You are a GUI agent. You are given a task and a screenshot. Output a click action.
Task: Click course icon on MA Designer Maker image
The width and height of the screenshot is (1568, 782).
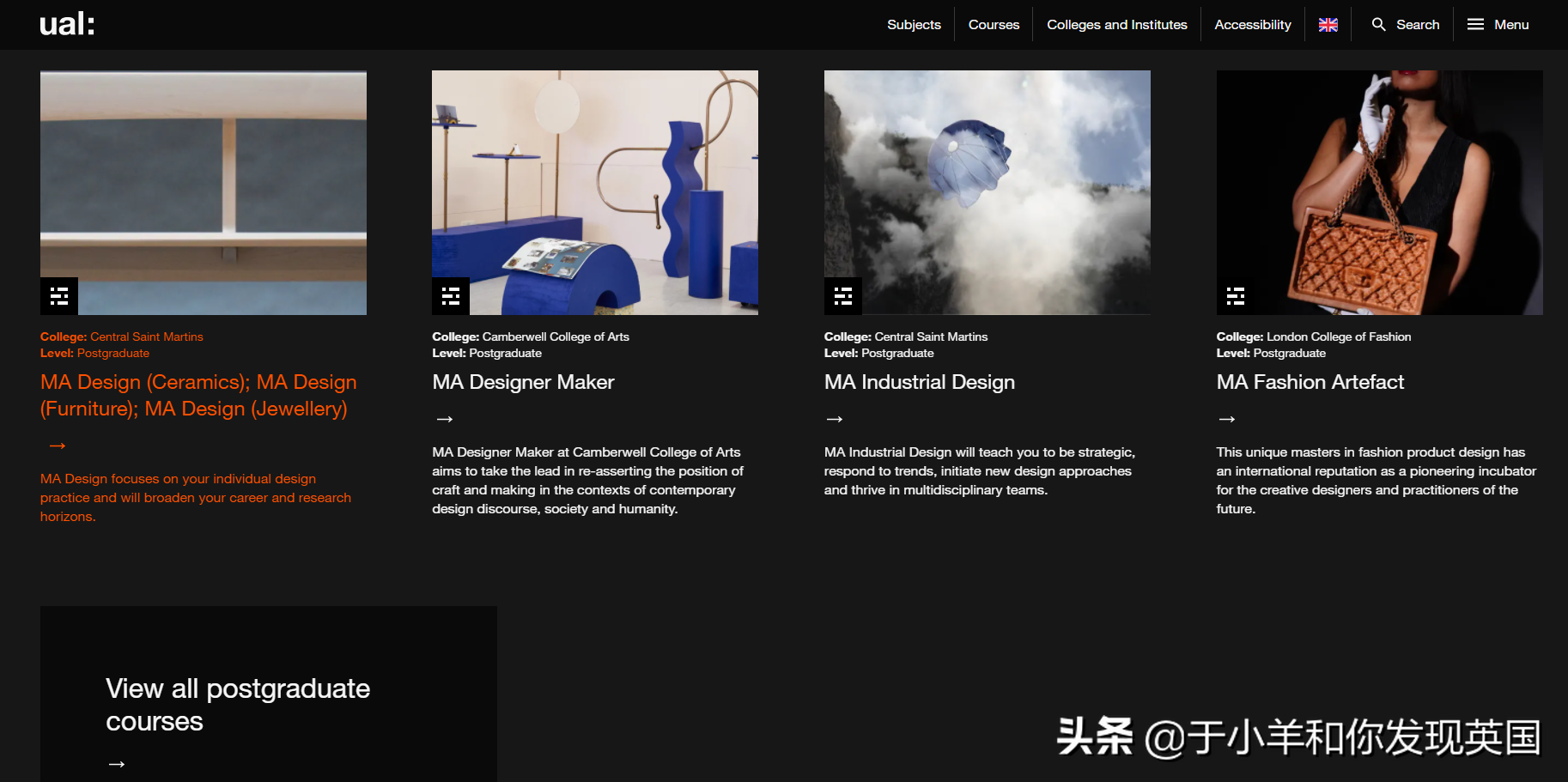click(x=451, y=296)
